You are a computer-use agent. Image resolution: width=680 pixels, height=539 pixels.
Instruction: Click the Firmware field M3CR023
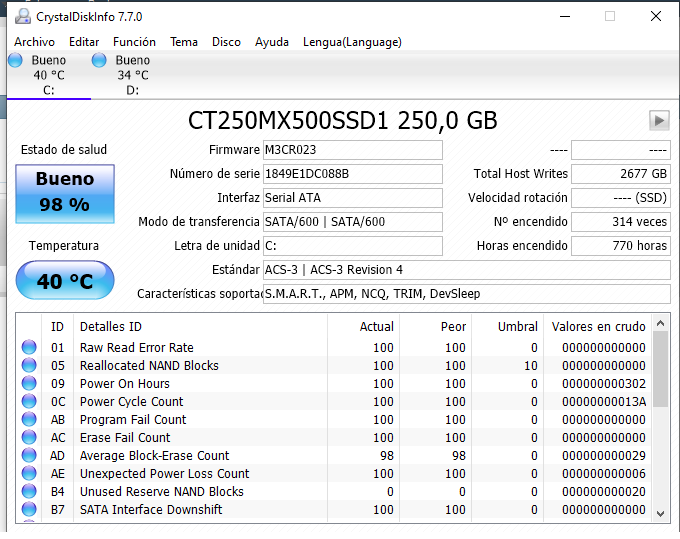(353, 150)
